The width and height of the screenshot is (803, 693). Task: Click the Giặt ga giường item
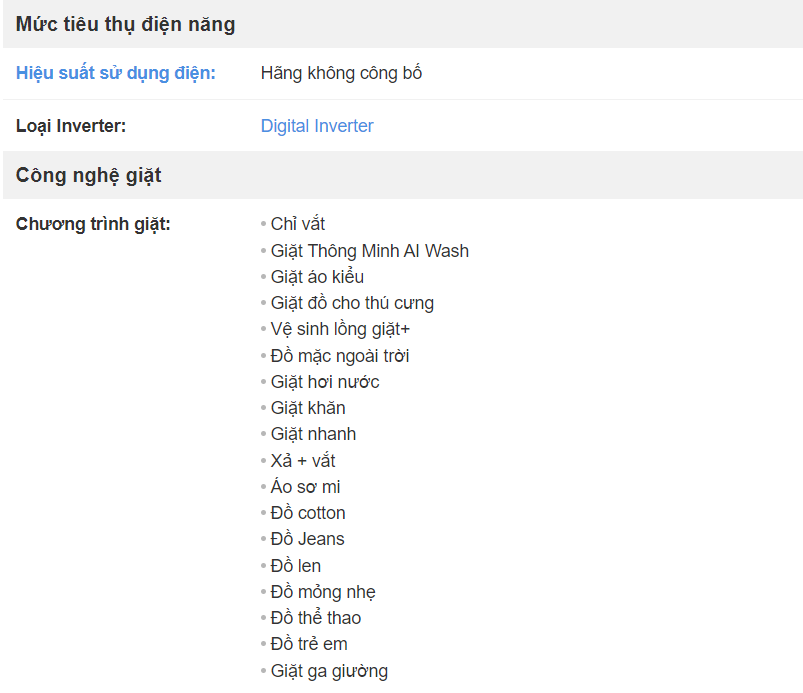coord(329,671)
